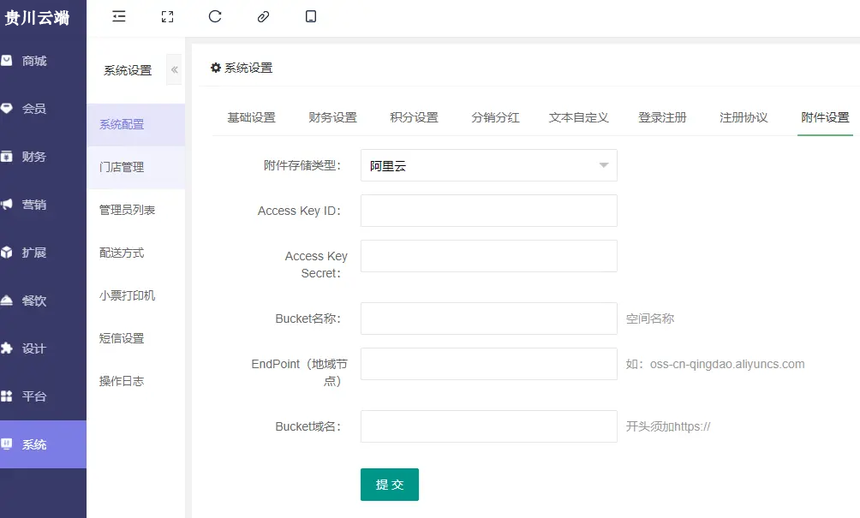860x518 pixels.
Task: Focus the Bucket名称 input field
Action: [489, 318]
